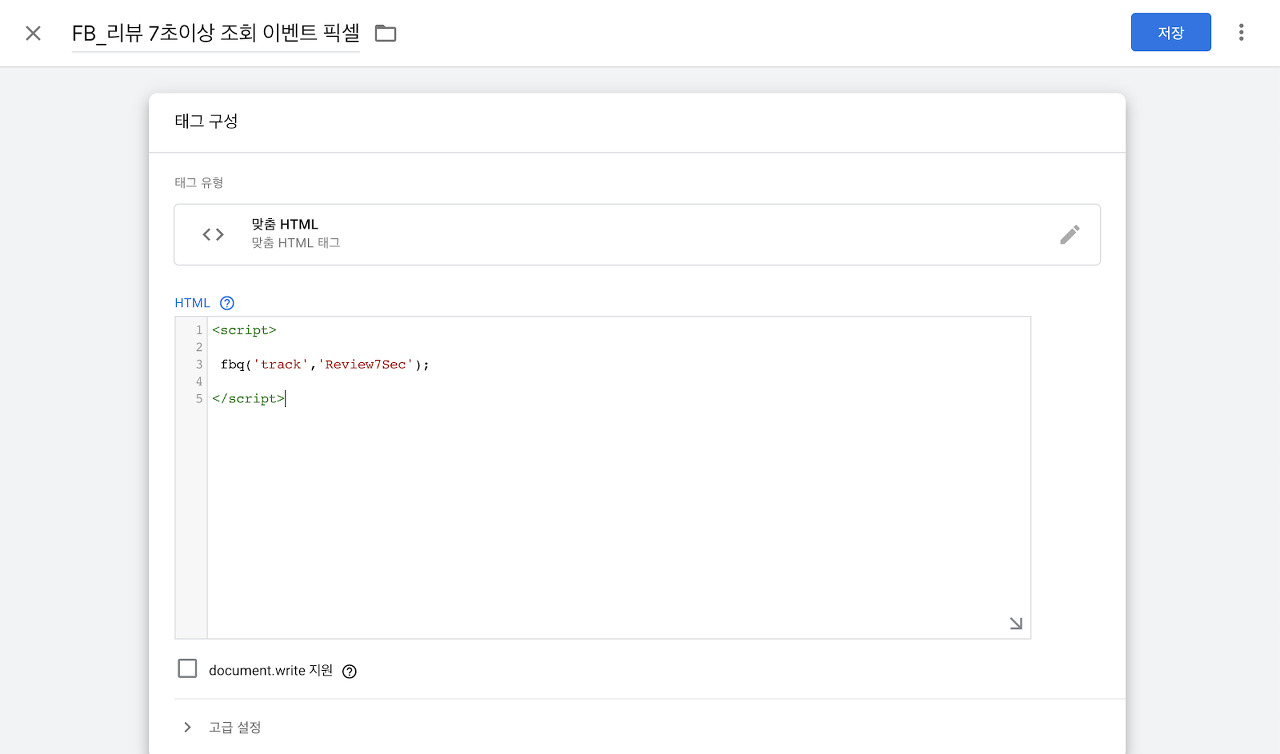Open the three-dot more options menu
Viewport: 1280px width, 754px height.
(x=1241, y=32)
